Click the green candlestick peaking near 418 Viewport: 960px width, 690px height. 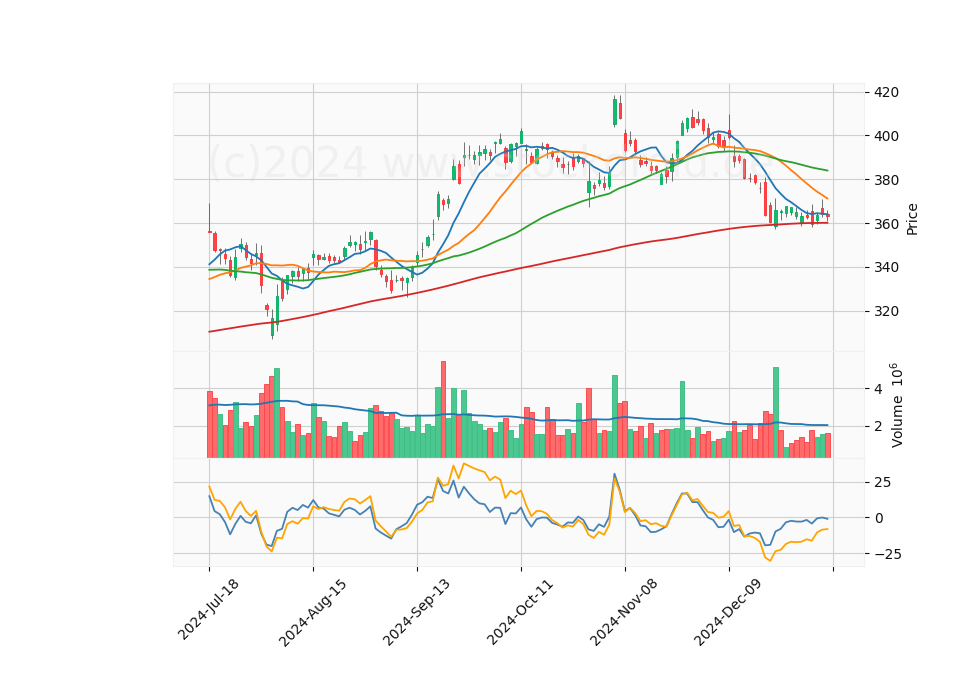pos(615,111)
